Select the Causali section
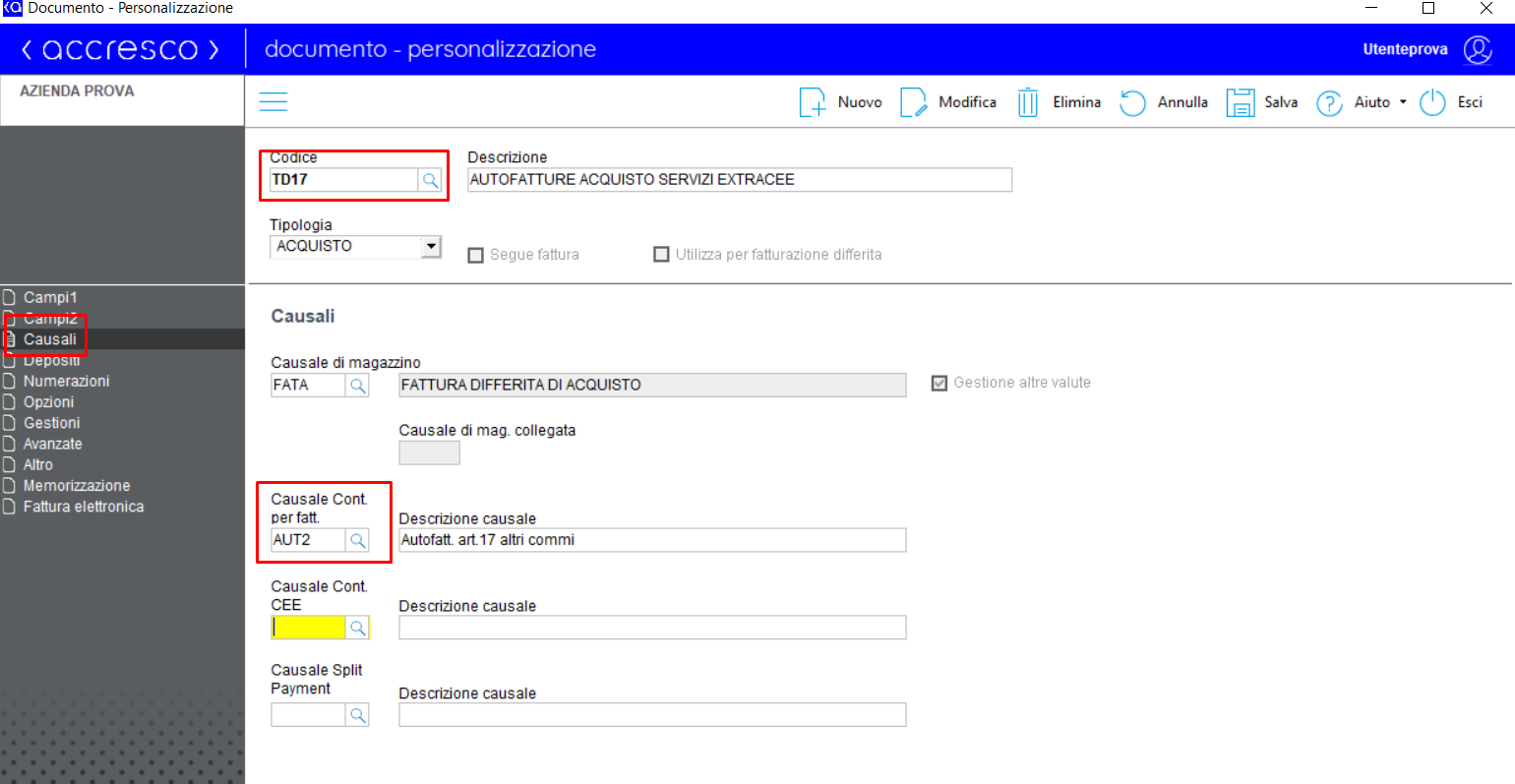1515x784 pixels. coord(50,339)
